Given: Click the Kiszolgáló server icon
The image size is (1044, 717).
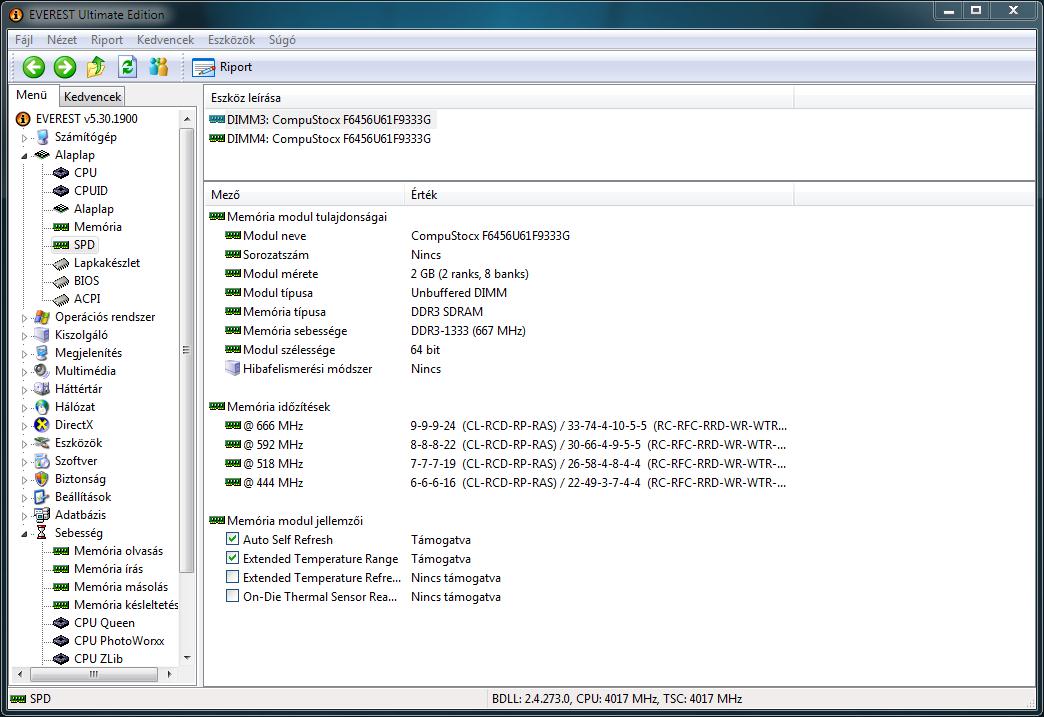Looking at the screenshot, I should 42,335.
